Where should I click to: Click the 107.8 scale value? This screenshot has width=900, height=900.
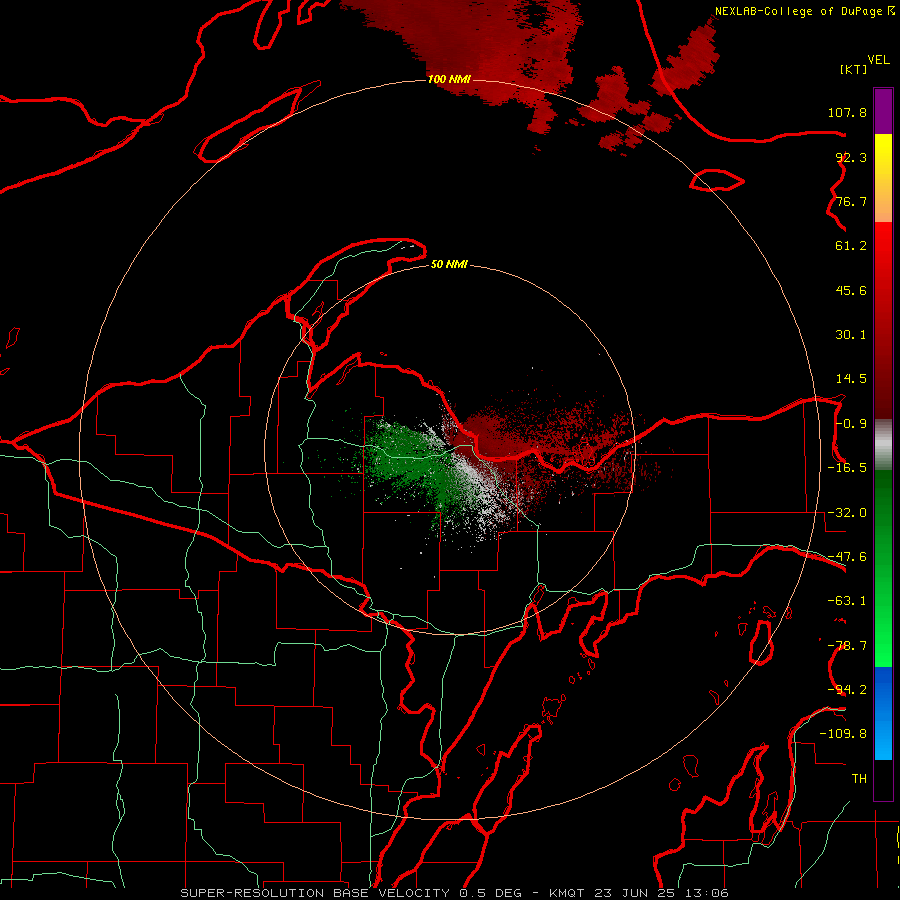[847, 112]
